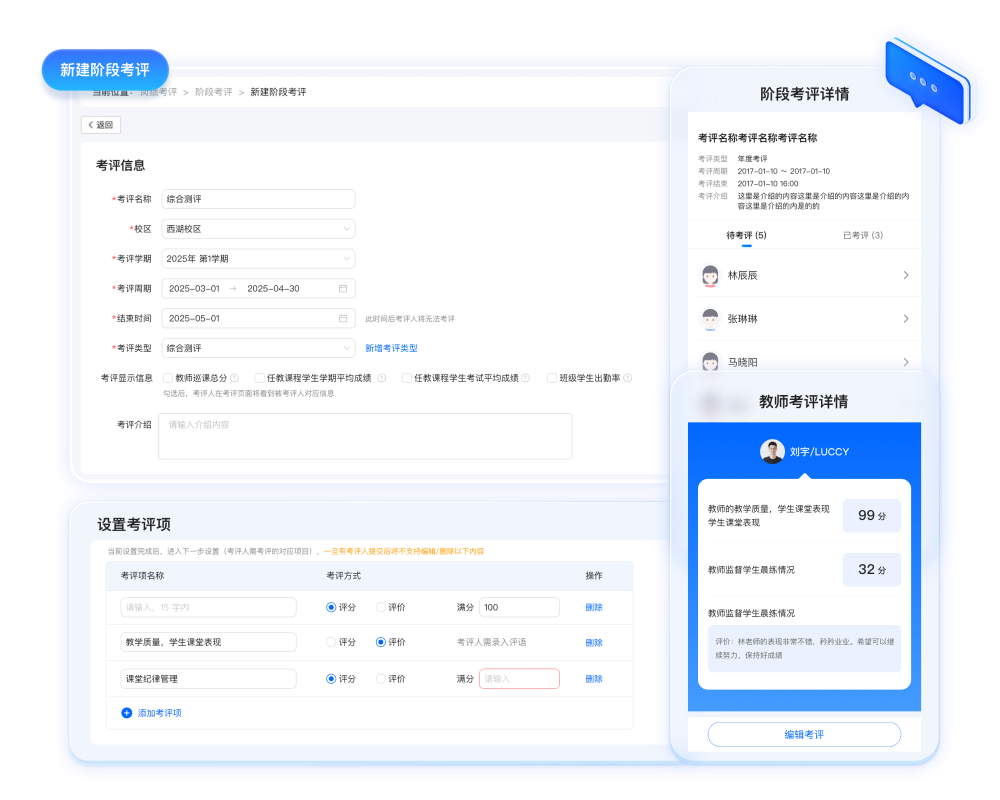The height and width of the screenshot is (800, 1000).
Task: Click the 考评介绍 text area
Action: click(x=365, y=436)
